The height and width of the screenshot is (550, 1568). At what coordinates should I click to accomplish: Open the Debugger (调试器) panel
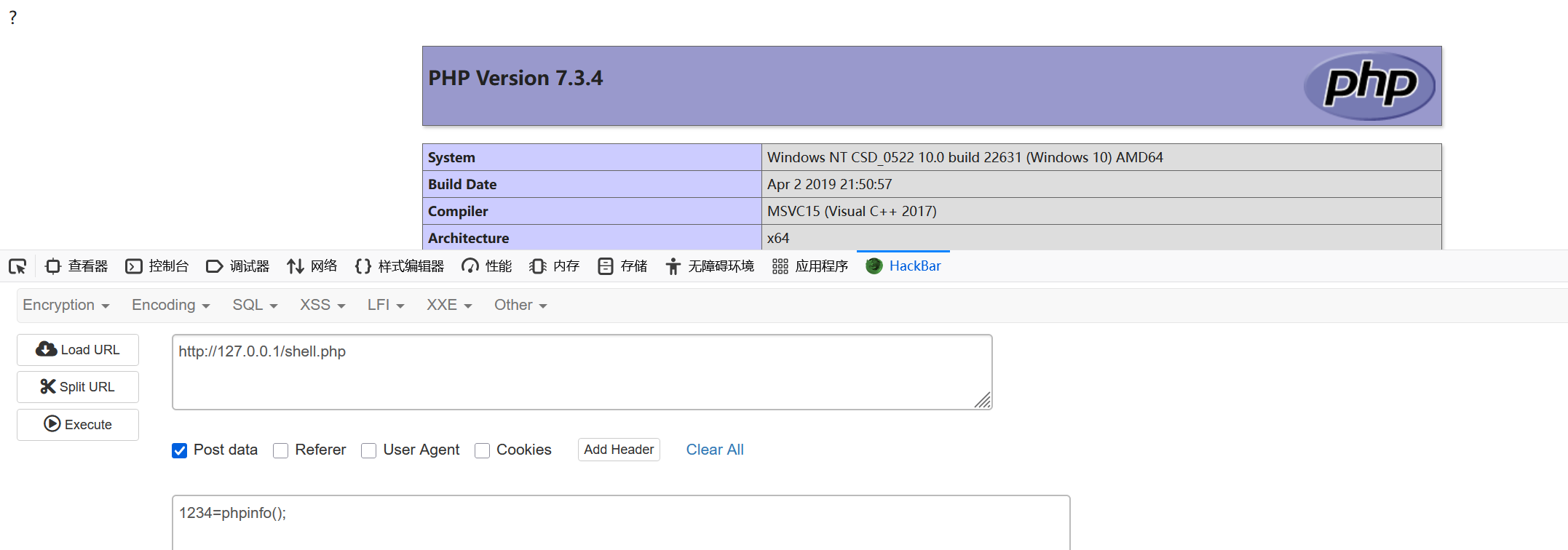(238, 266)
